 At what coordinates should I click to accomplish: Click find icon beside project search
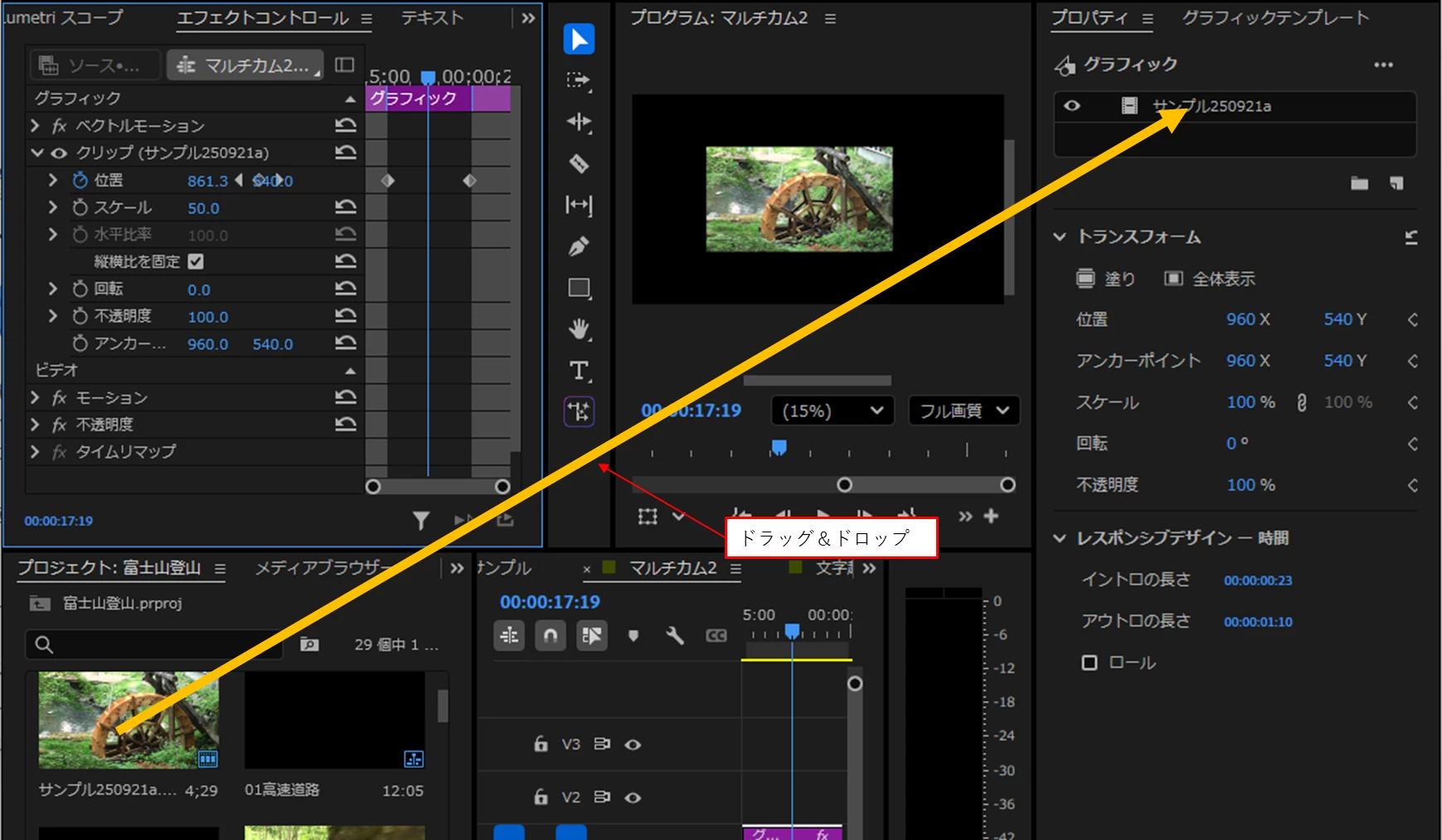tap(309, 644)
